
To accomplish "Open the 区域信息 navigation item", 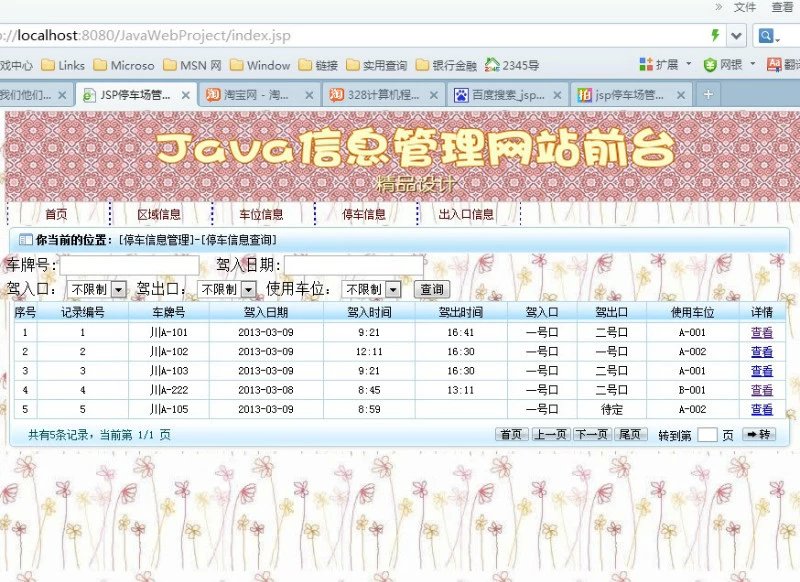I will coord(159,214).
